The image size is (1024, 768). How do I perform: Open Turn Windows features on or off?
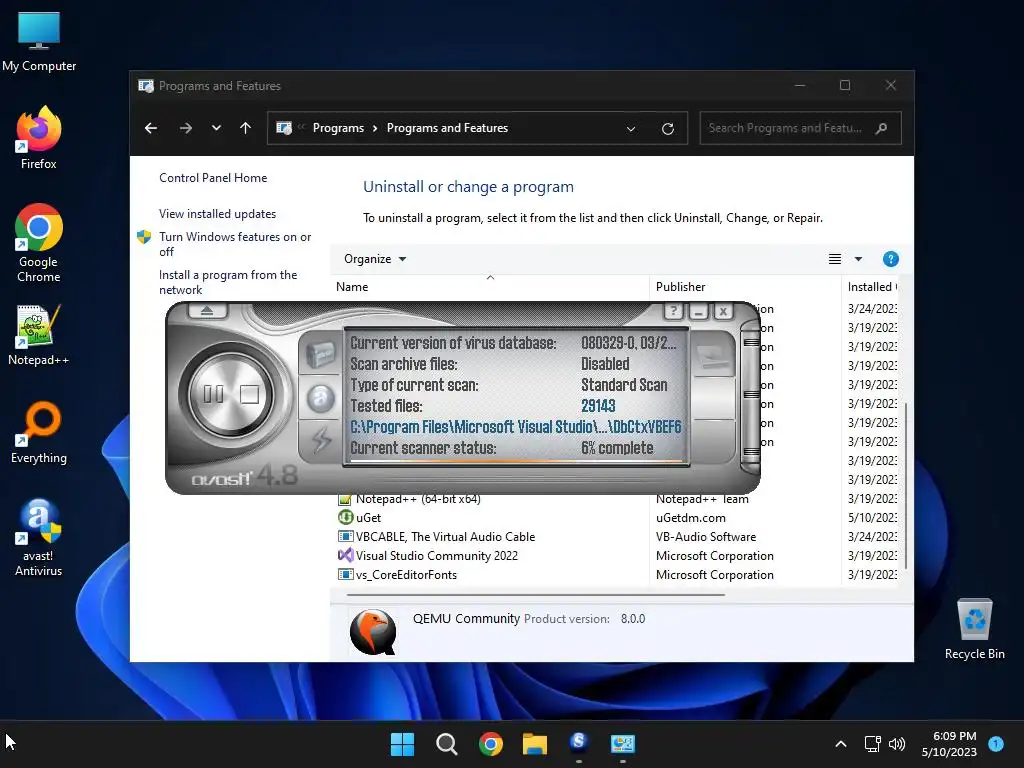pyautogui.click(x=235, y=244)
